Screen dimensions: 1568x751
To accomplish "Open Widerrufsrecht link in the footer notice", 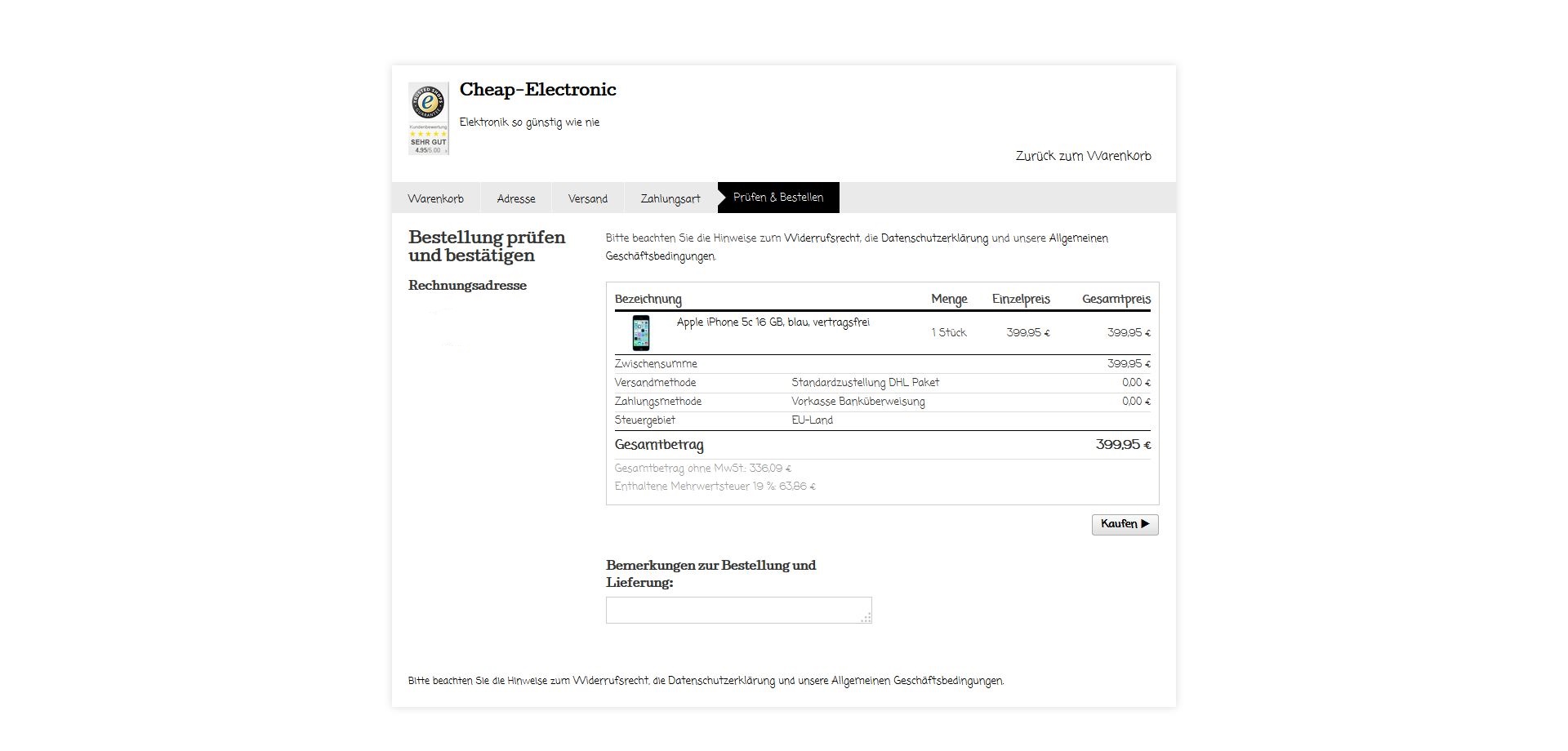I will pyautogui.click(x=611, y=681).
